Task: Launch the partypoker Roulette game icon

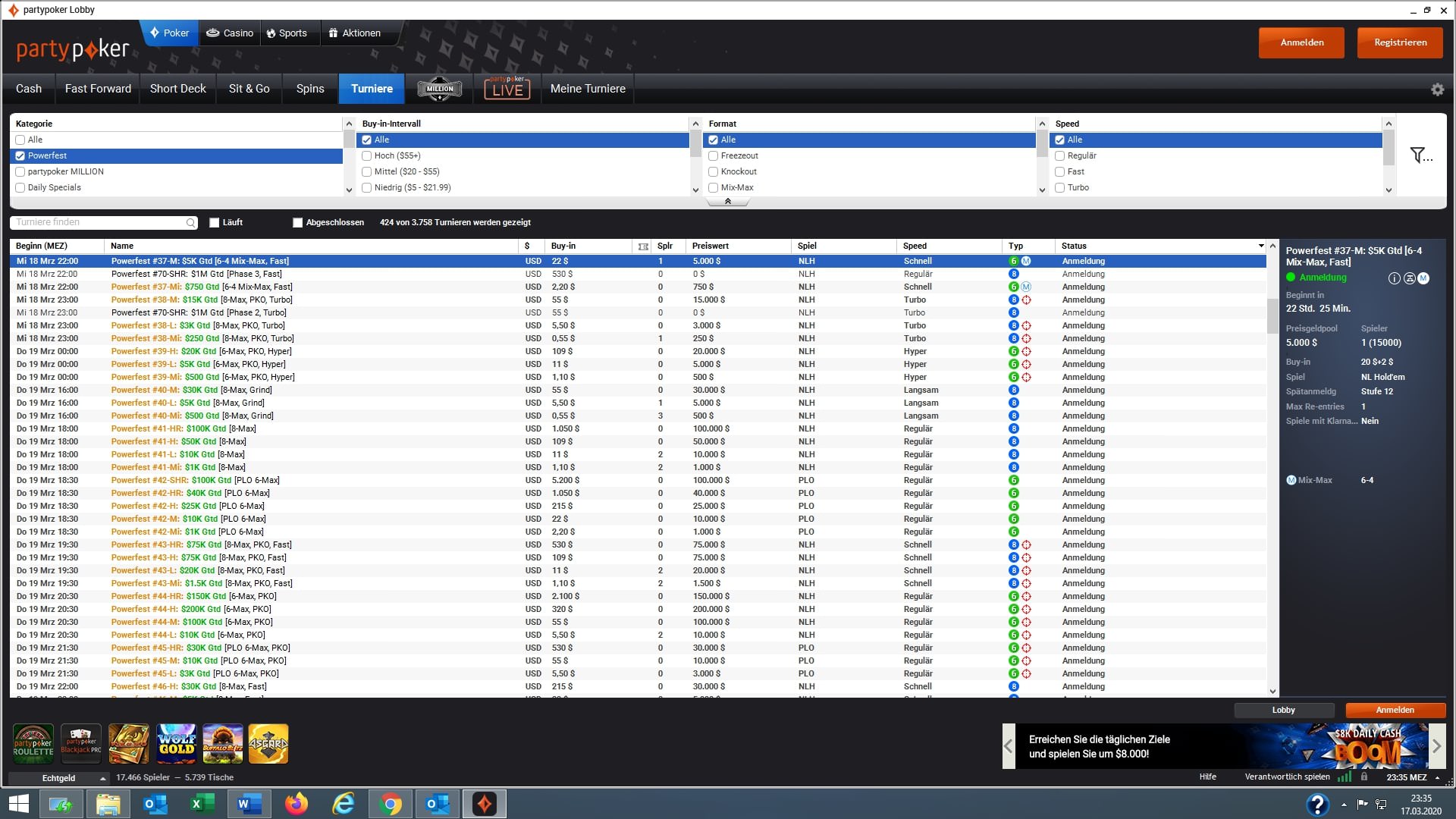Action: click(x=33, y=743)
